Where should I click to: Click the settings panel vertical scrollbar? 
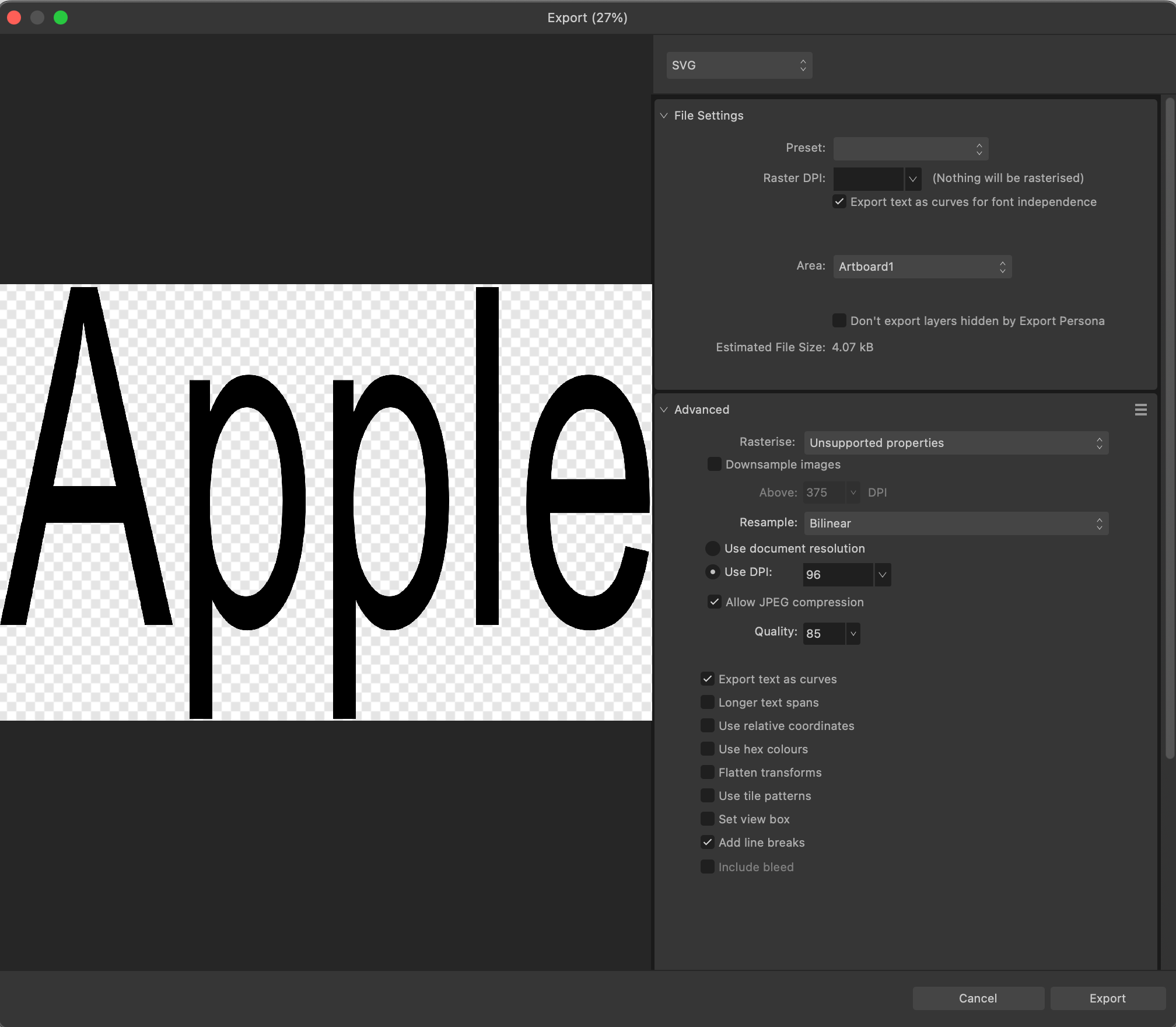(x=1170, y=428)
